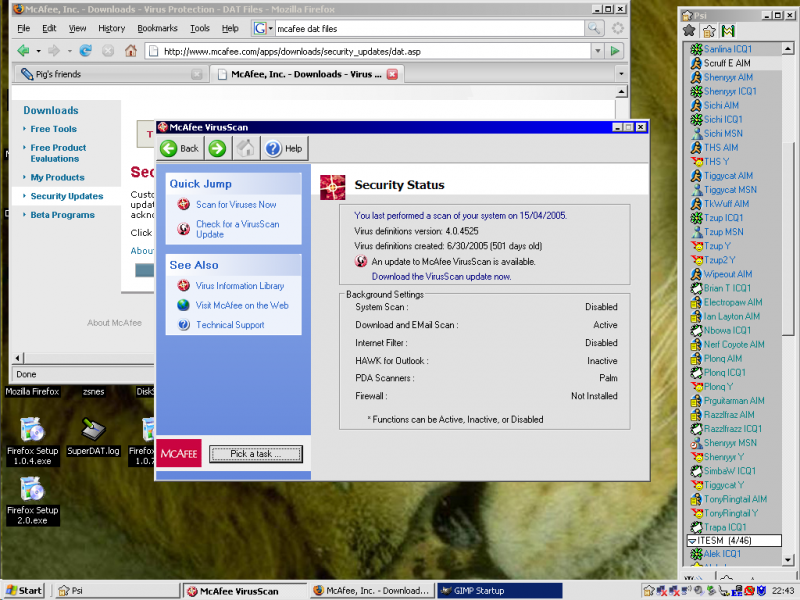Open the Bookmarks menu in Firefox
Screen dimensions: 800x600
157,29
